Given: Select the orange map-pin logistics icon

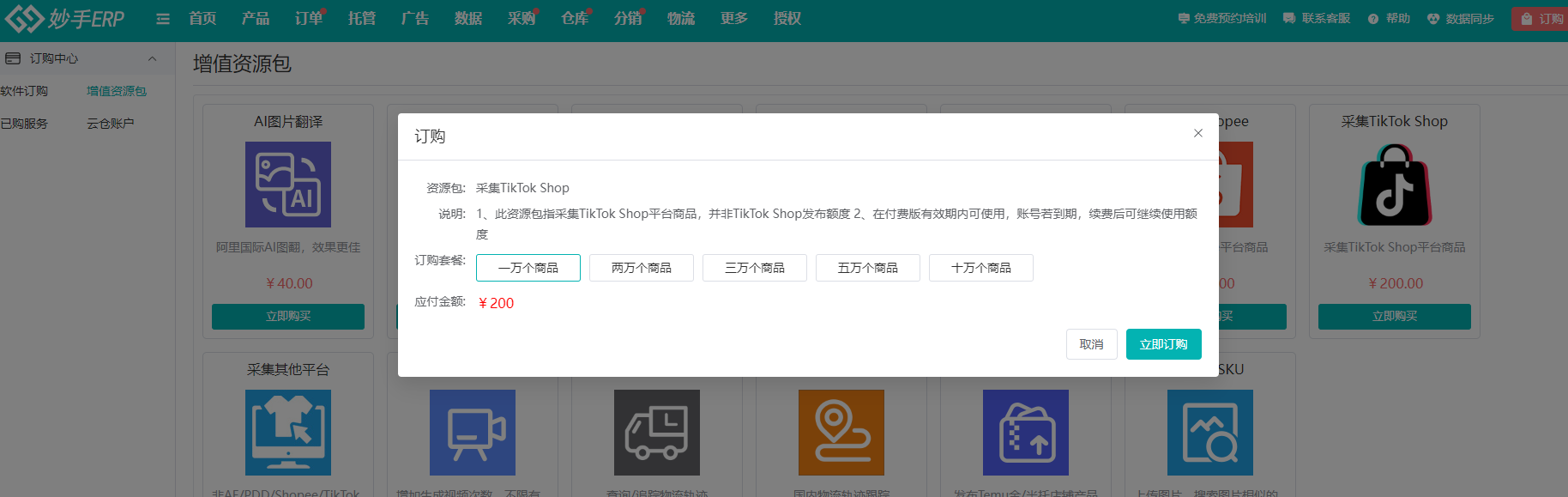Looking at the screenshot, I should (x=841, y=433).
